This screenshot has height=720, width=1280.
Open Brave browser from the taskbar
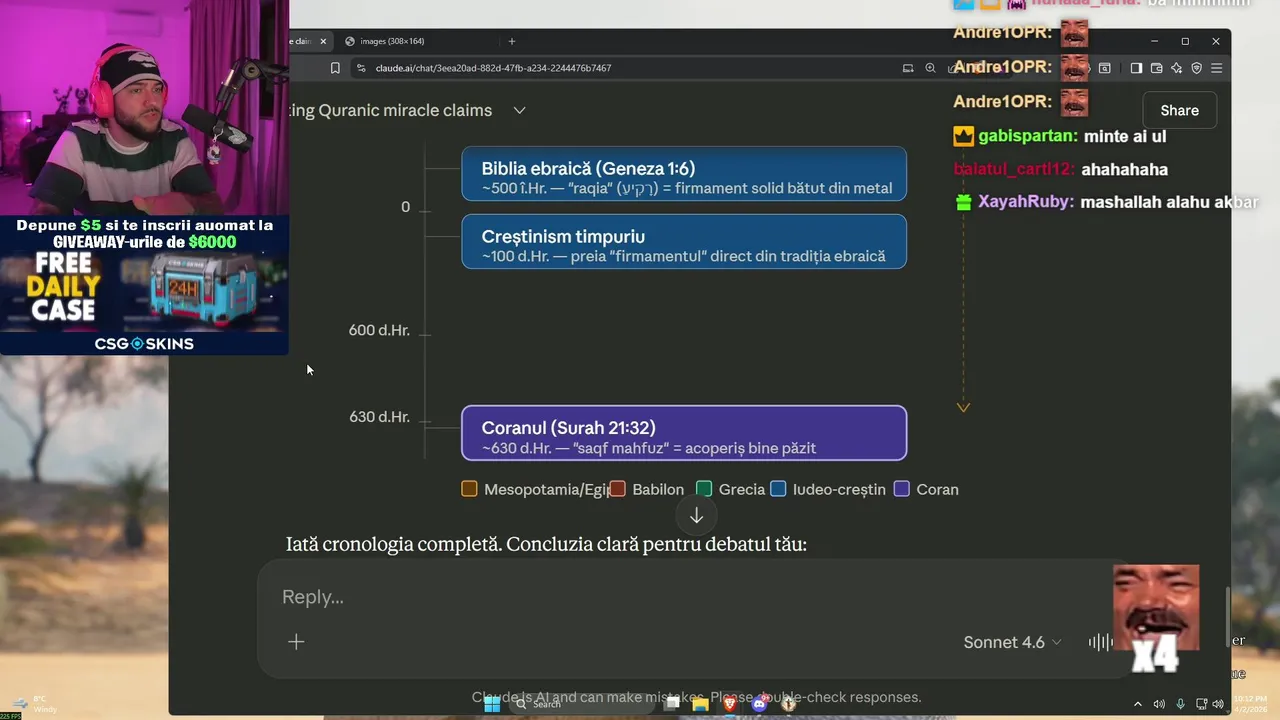730,704
